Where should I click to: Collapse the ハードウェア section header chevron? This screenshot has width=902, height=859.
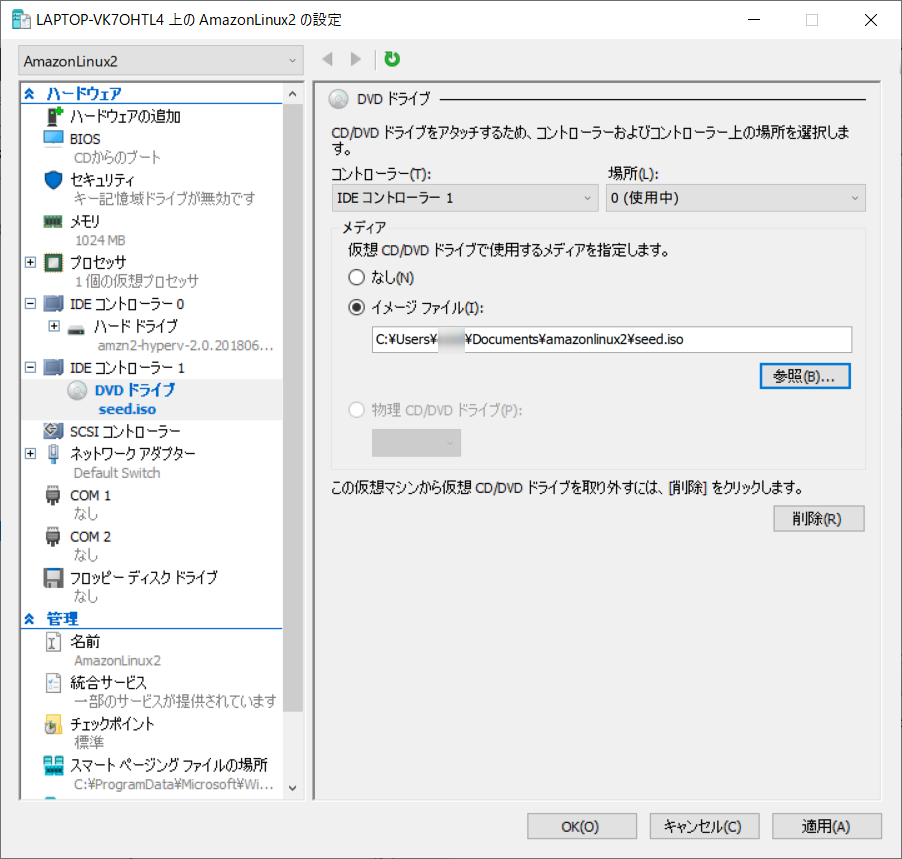[29, 93]
